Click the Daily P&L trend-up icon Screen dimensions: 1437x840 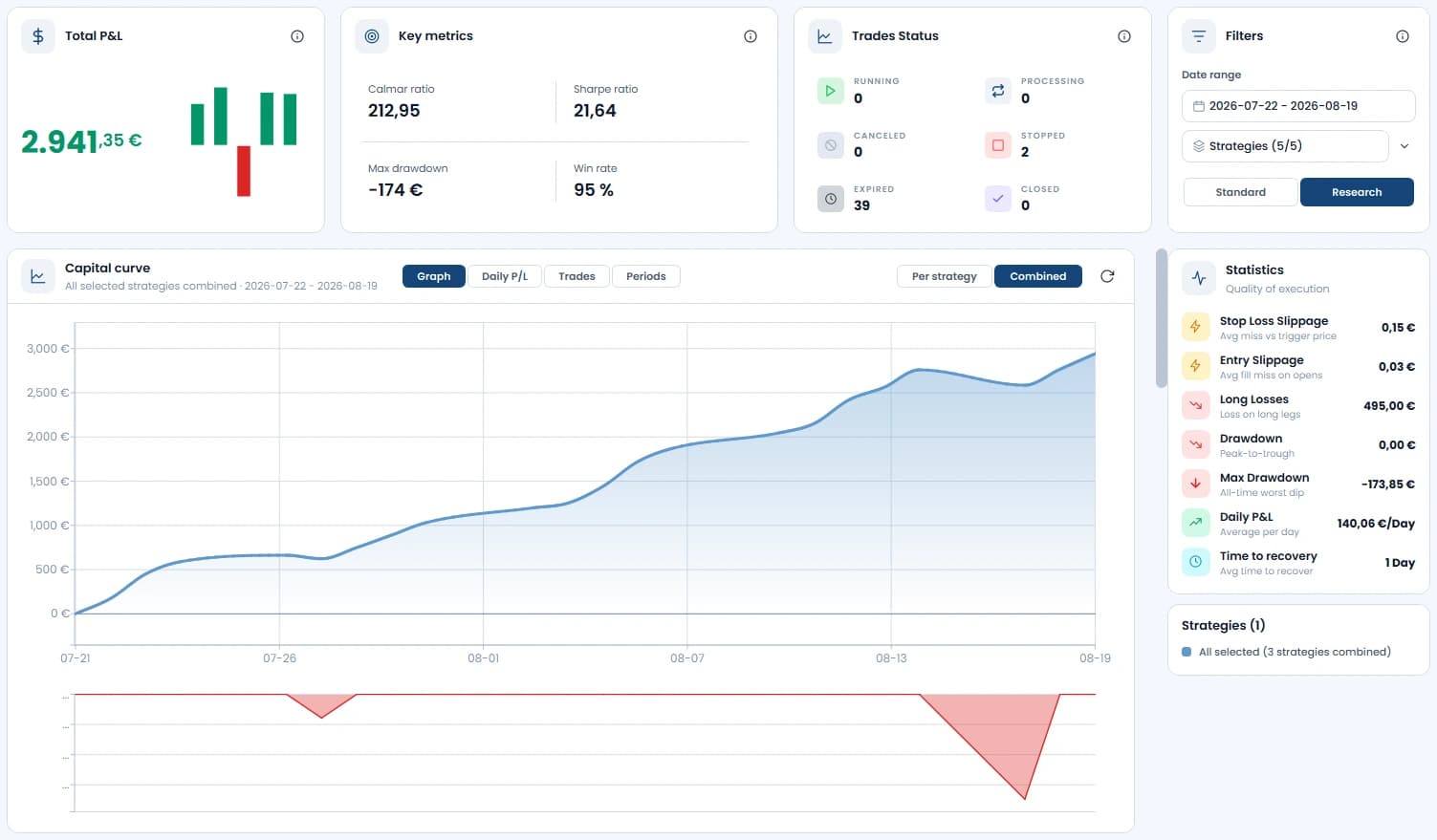click(x=1195, y=523)
